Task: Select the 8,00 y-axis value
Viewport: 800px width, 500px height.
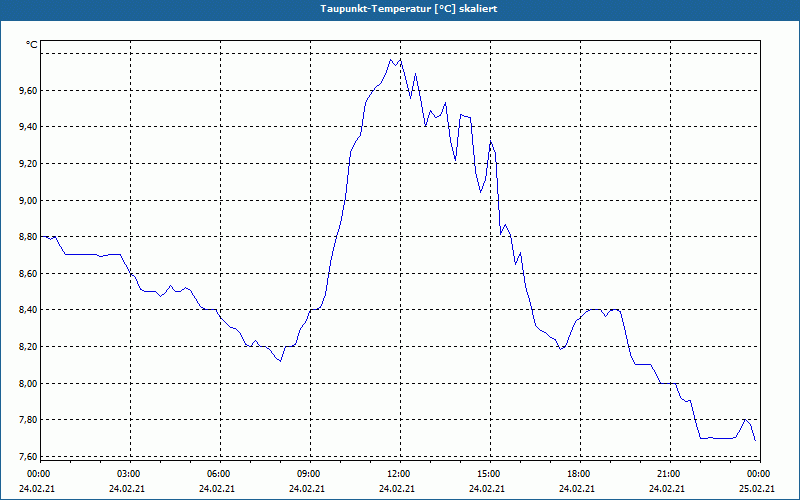Action: 28,383
